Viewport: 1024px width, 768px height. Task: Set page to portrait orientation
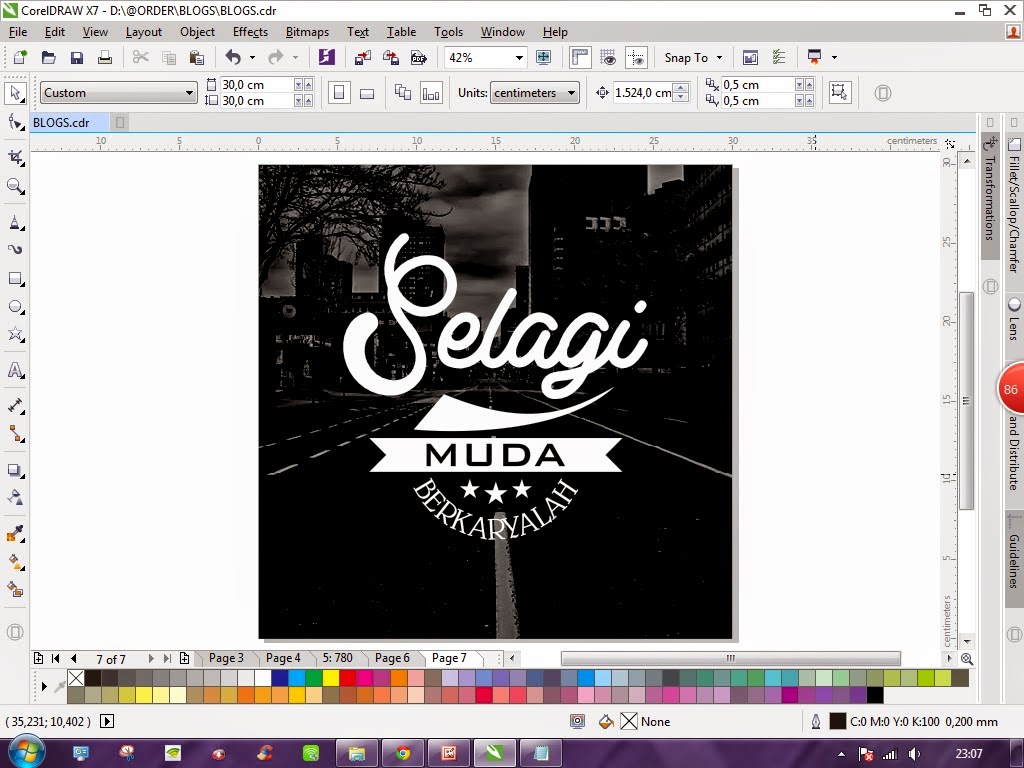coord(338,93)
